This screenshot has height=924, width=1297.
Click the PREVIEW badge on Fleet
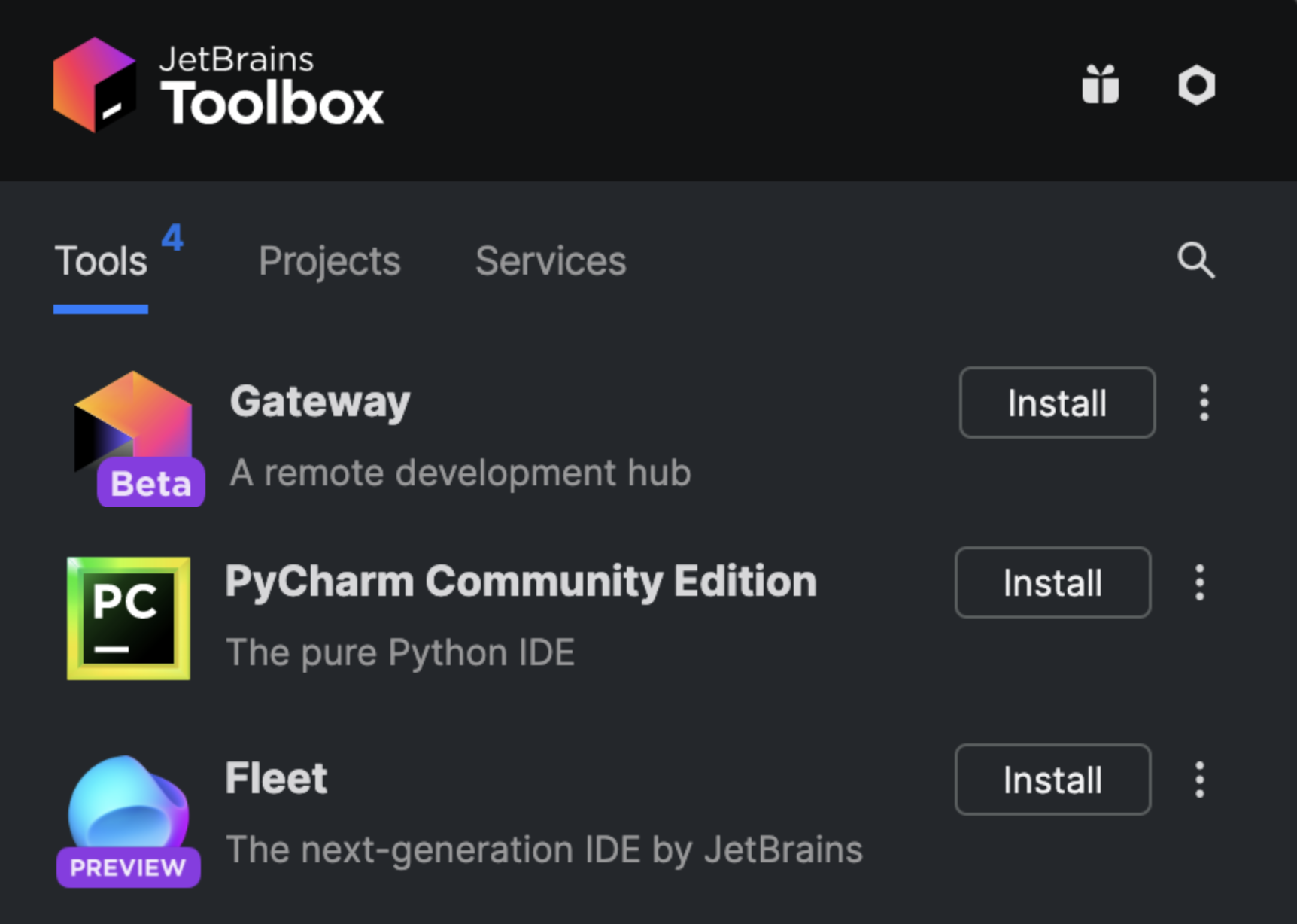click(x=128, y=867)
